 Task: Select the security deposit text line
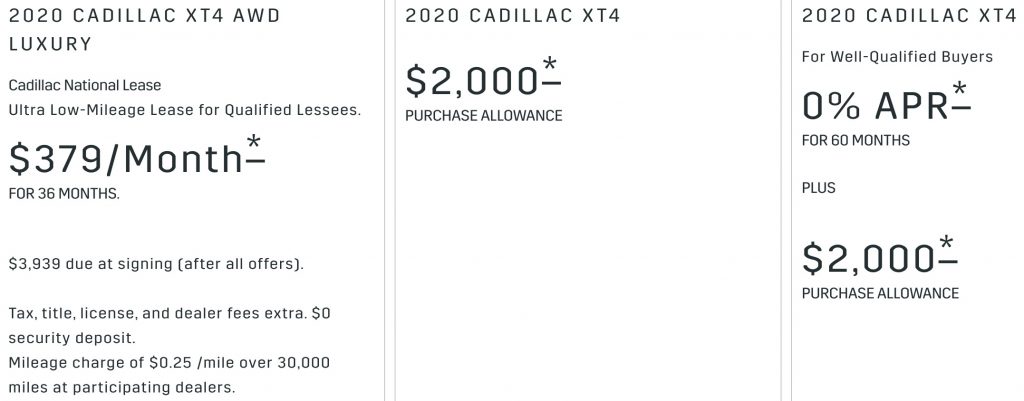tap(72, 339)
